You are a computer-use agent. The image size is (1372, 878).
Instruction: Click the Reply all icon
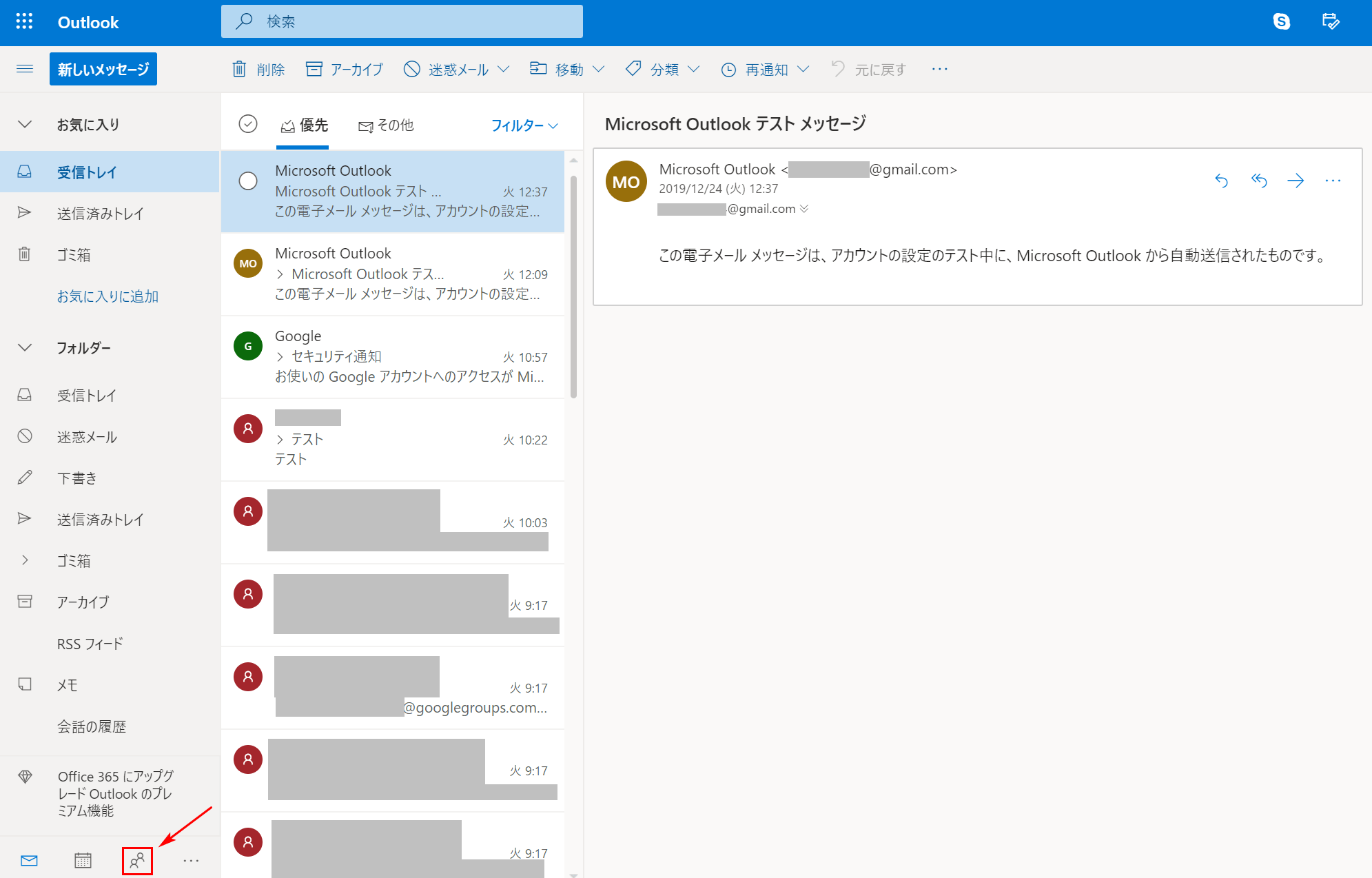tap(1258, 181)
